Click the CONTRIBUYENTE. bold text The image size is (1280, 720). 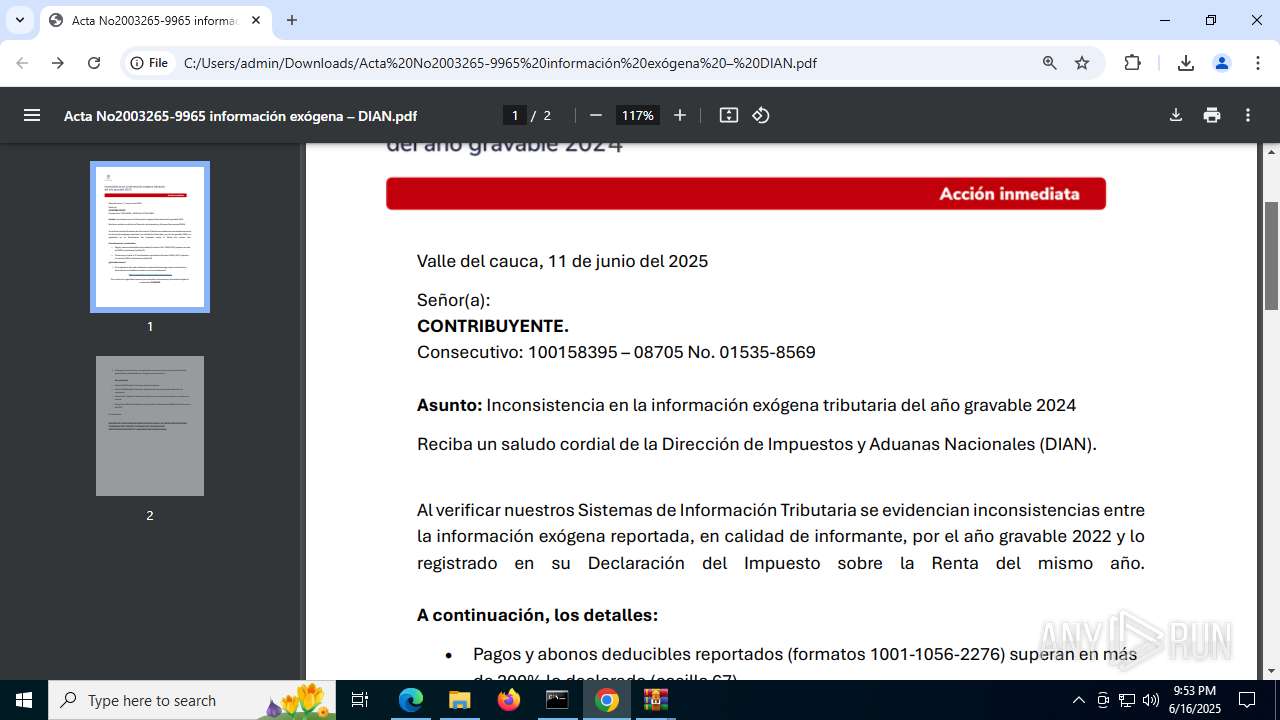tap(493, 326)
